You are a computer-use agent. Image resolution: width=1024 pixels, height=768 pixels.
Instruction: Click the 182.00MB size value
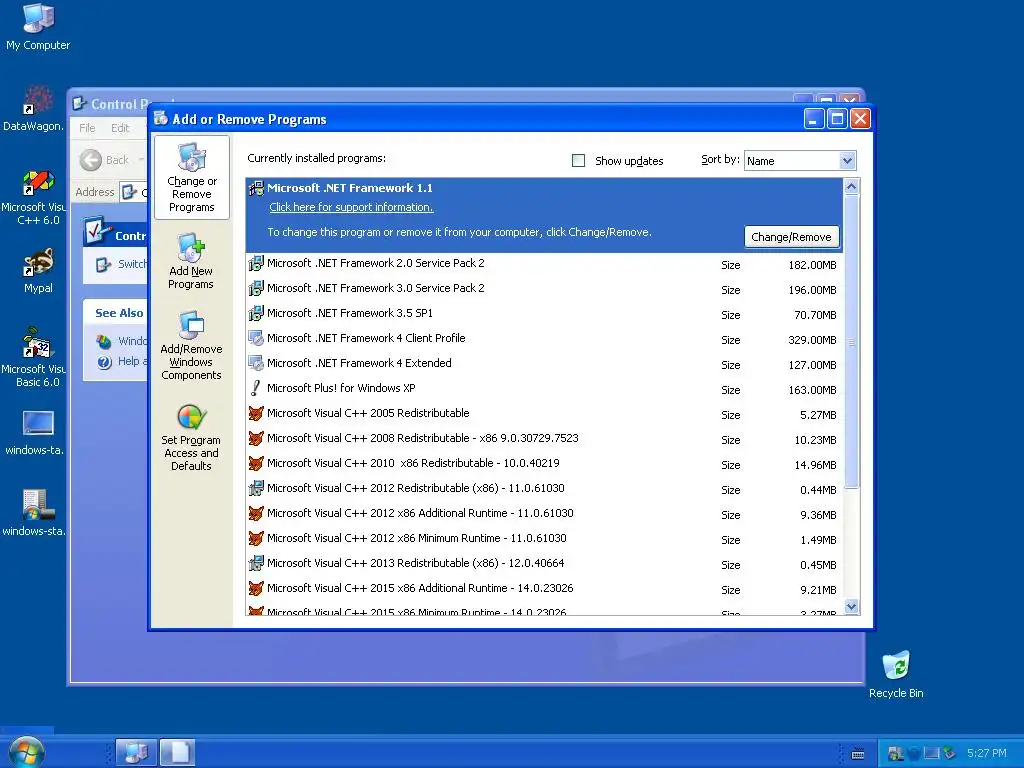(x=812, y=265)
